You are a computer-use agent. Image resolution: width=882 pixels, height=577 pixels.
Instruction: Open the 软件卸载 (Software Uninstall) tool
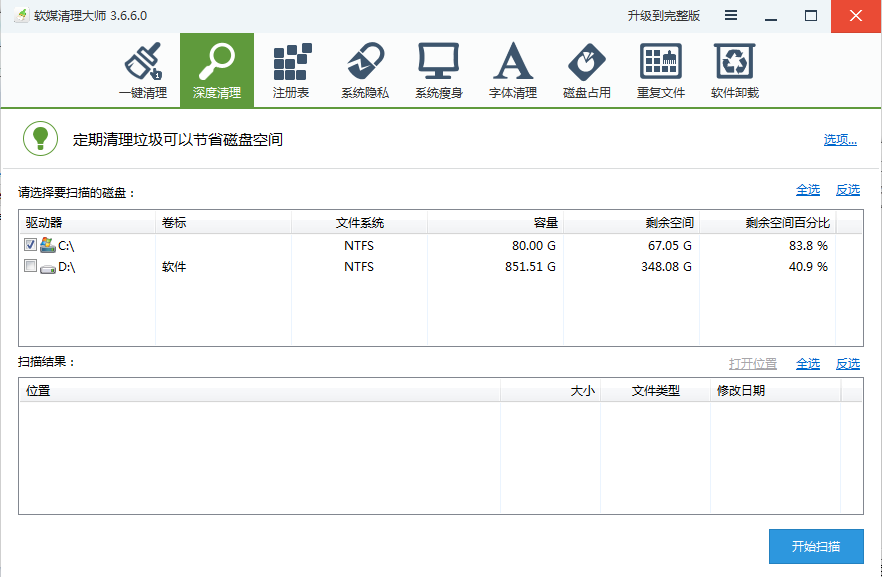point(735,69)
